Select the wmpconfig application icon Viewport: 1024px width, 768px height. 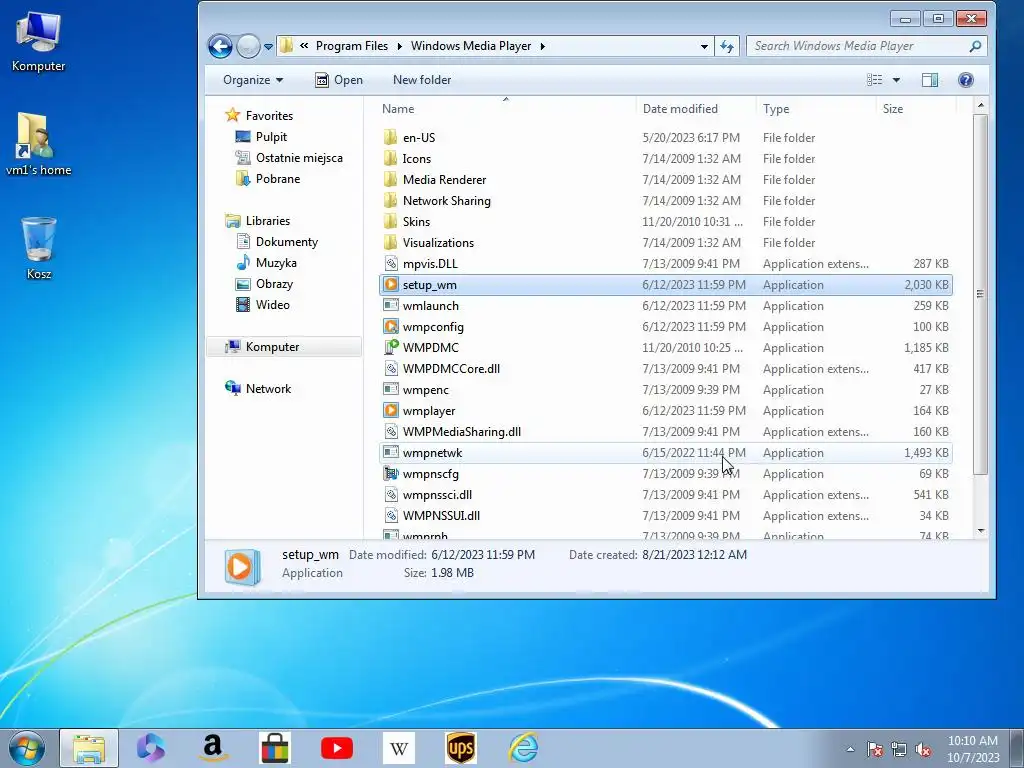point(391,326)
